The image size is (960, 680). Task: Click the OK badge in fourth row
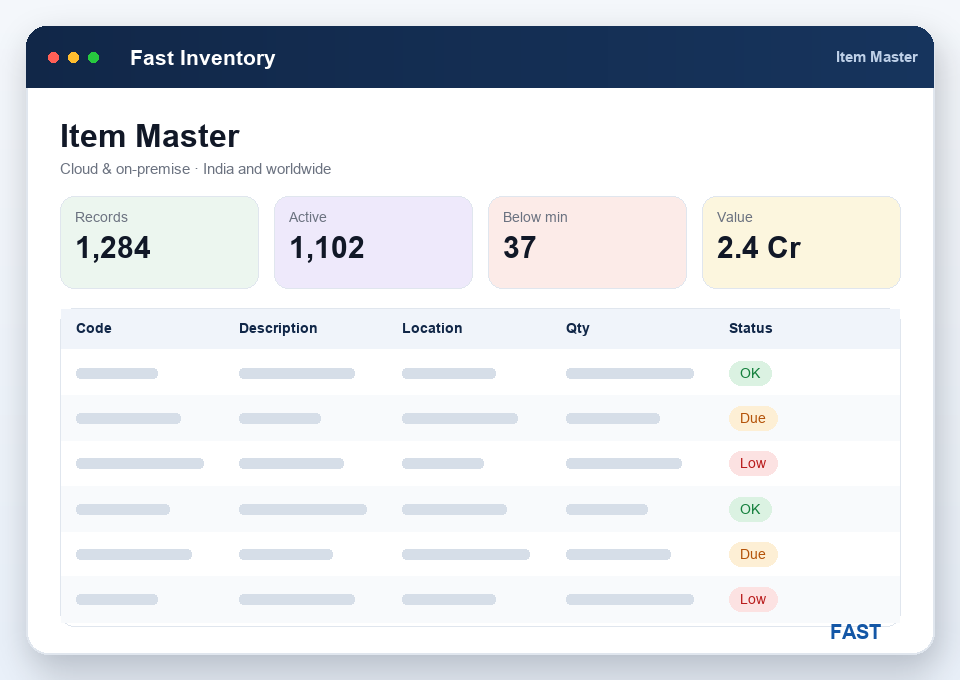point(750,509)
